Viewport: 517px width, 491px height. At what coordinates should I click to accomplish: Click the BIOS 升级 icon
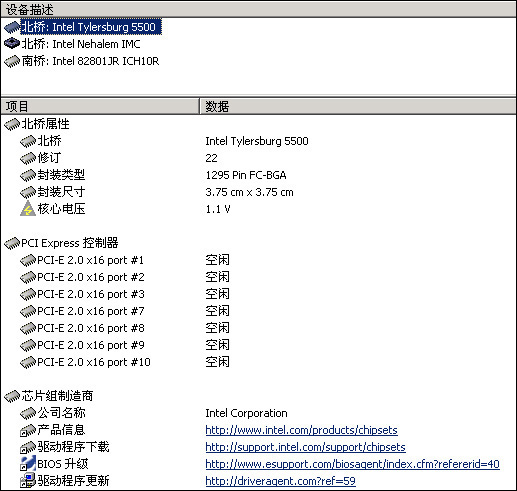pos(28,464)
